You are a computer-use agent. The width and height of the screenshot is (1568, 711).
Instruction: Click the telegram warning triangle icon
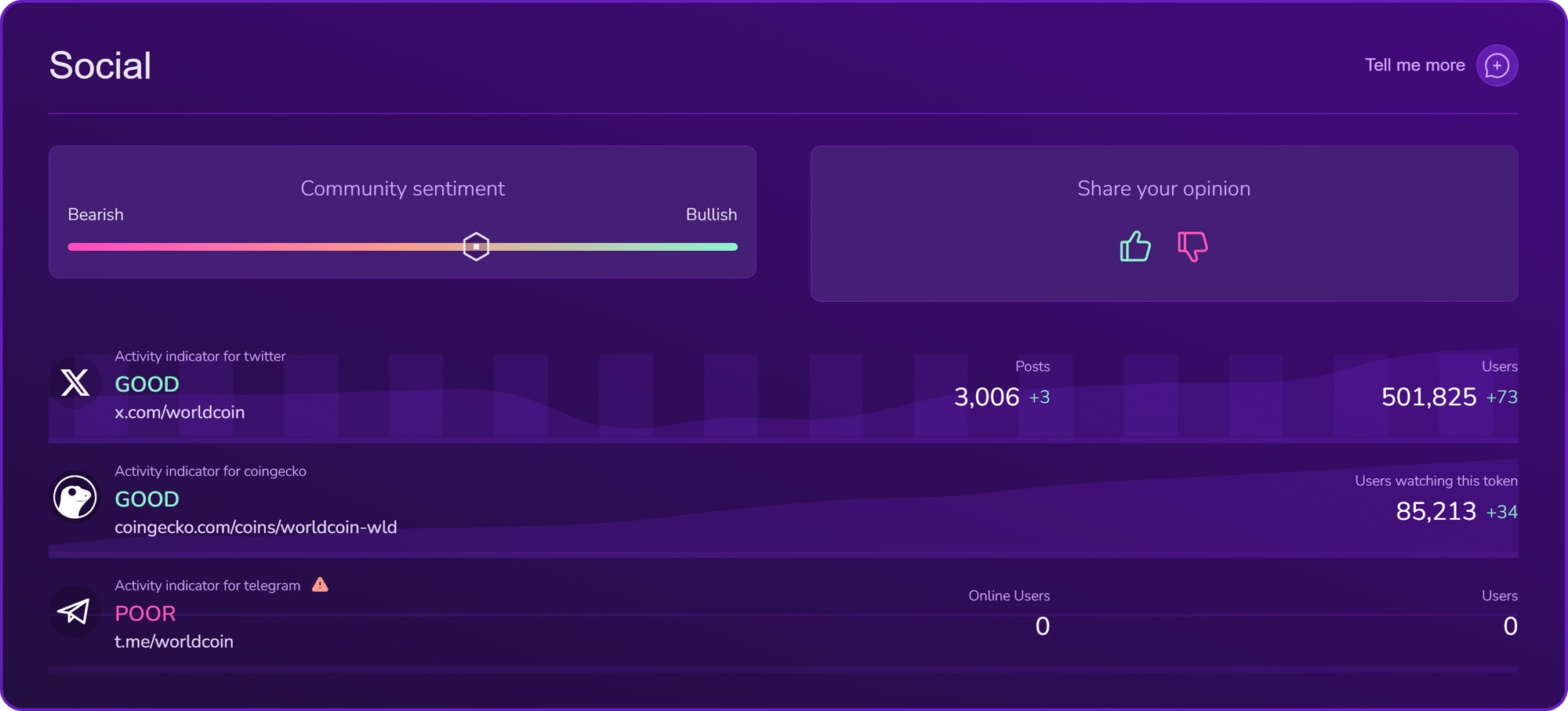320,584
